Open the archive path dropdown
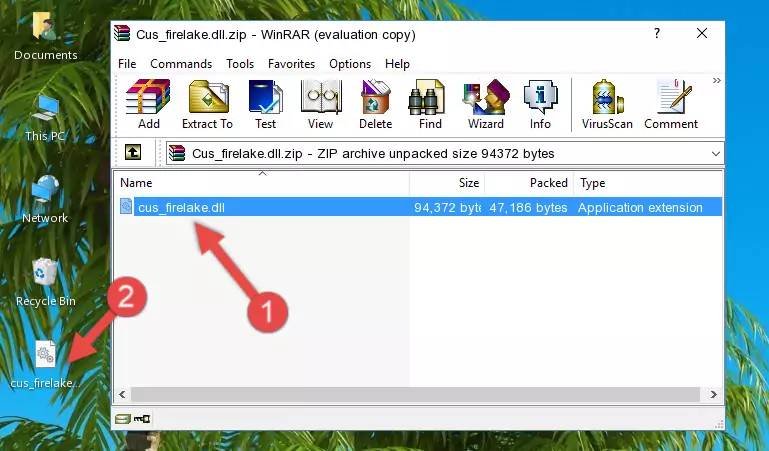769x451 pixels. click(x=716, y=153)
